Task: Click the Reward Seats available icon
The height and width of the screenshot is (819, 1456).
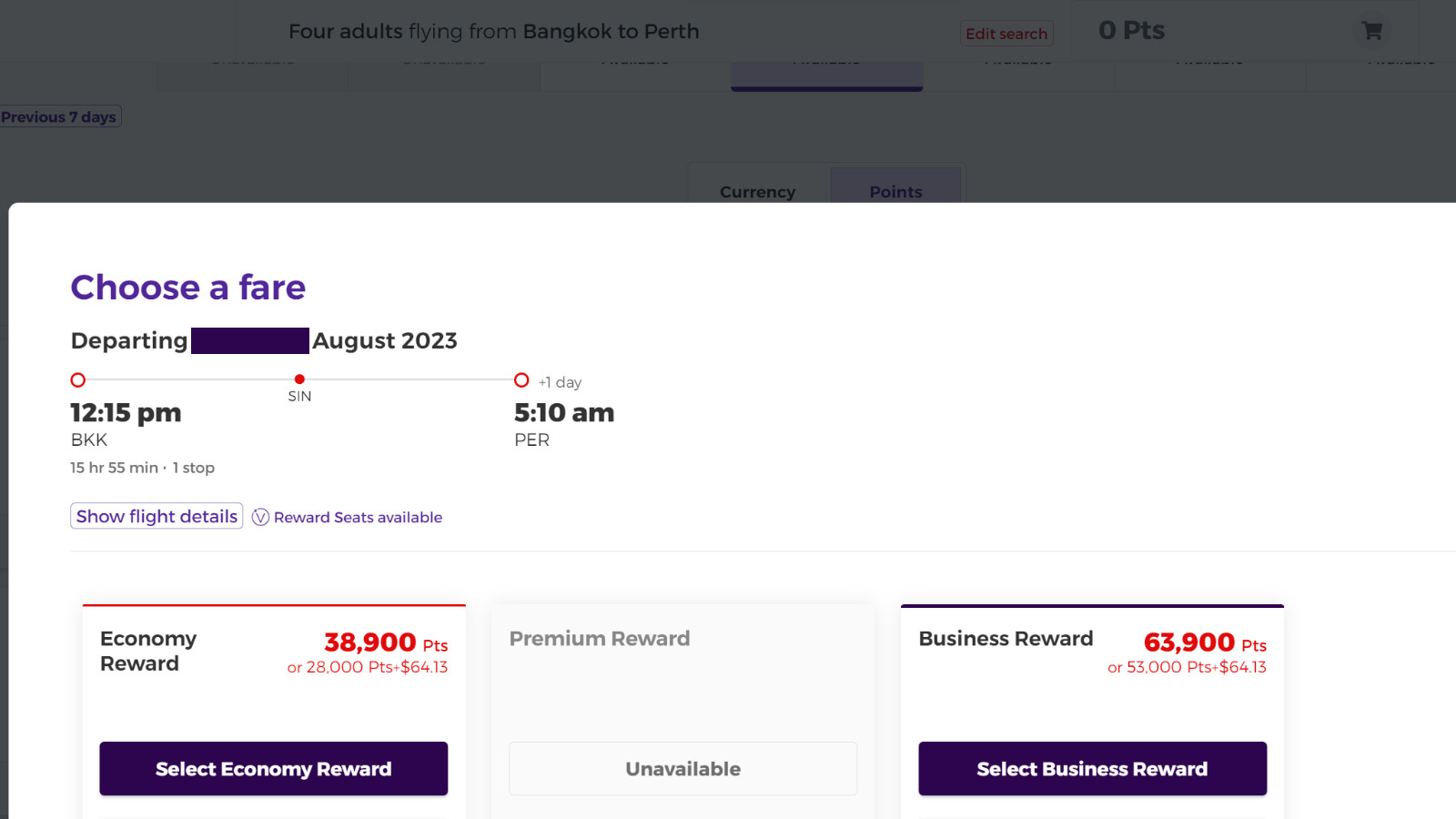Action: point(260,517)
